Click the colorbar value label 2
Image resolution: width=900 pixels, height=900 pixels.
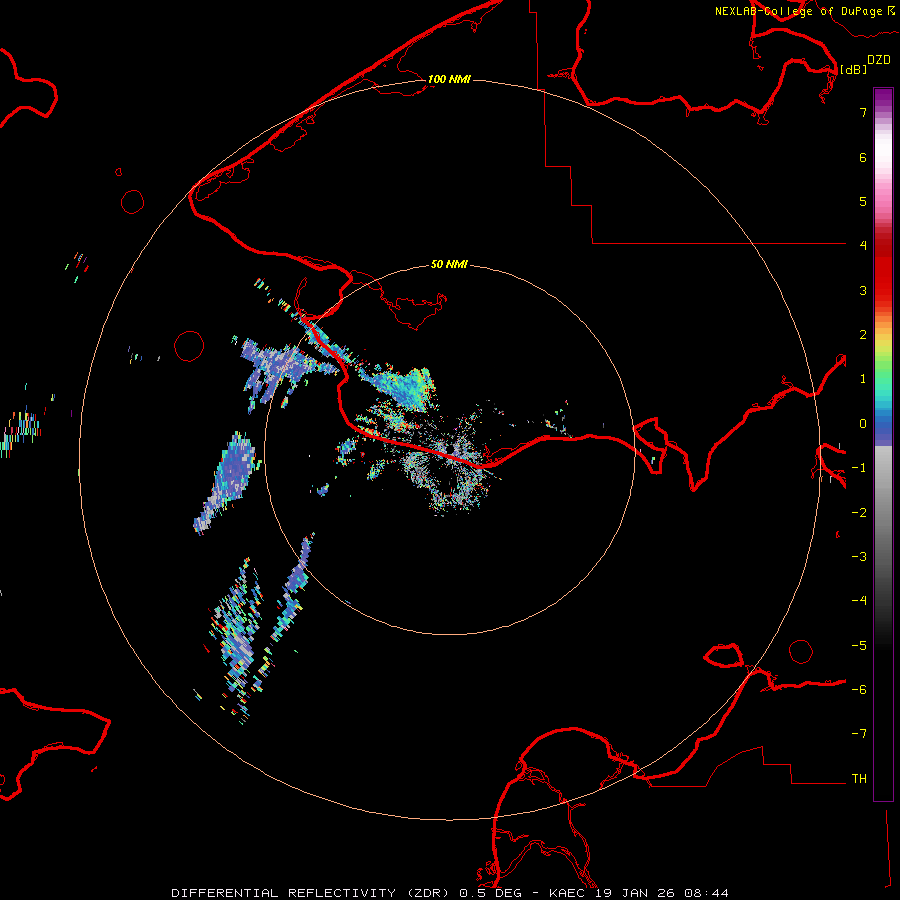tap(863, 335)
